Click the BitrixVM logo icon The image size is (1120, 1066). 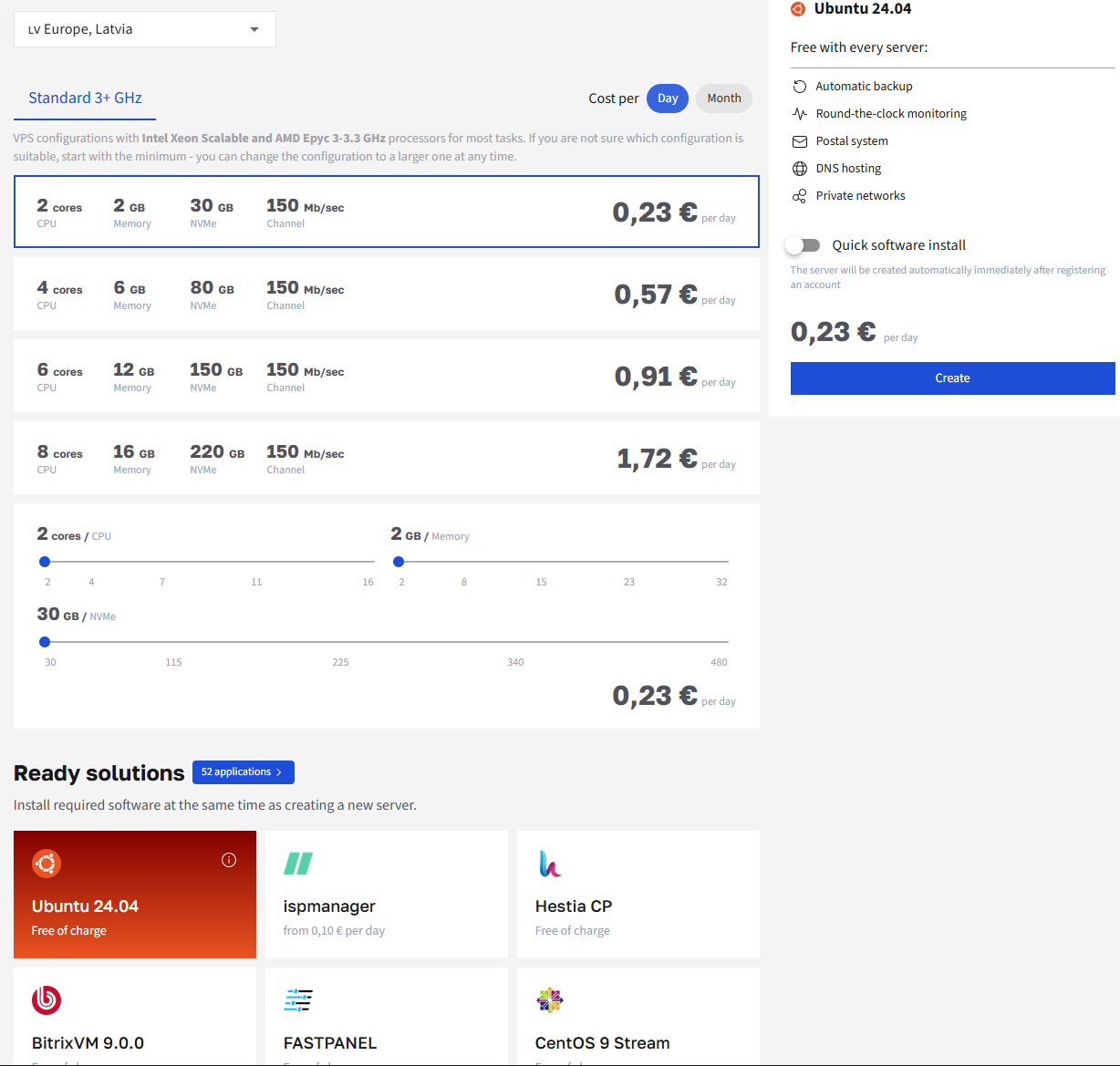pyautogui.click(x=47, y=1000)
